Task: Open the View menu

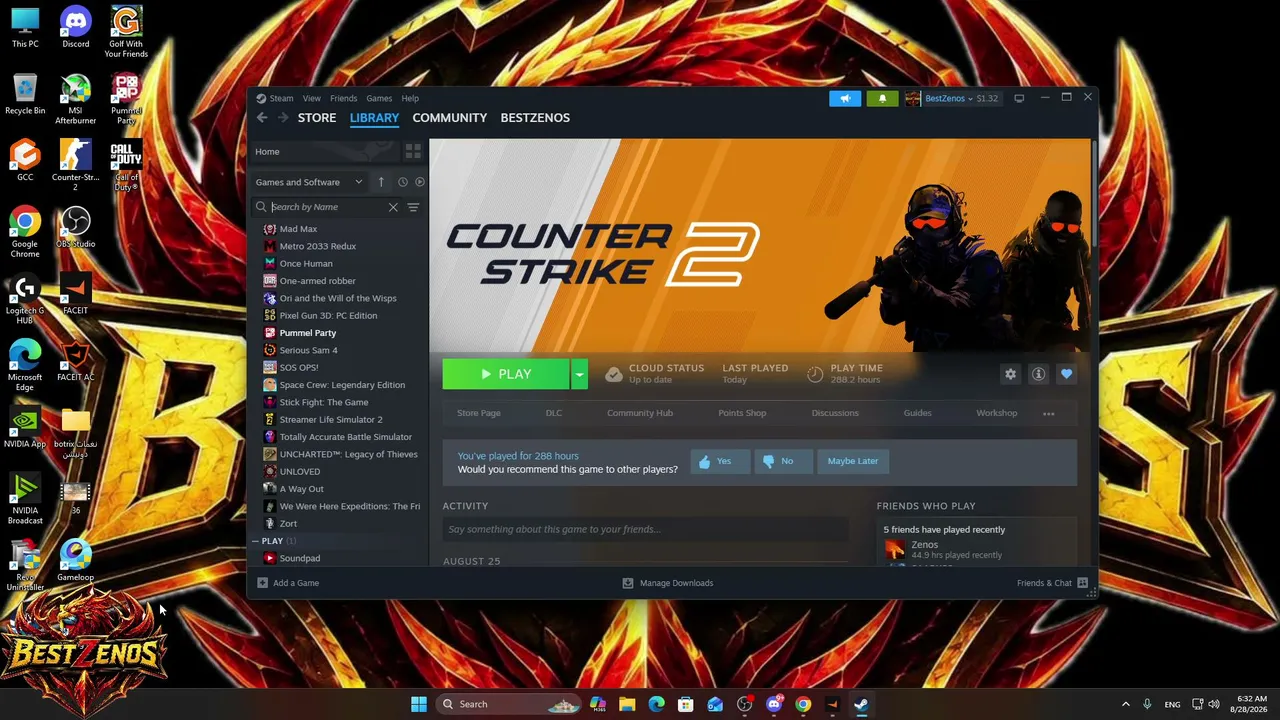Action: tap(312, 98)
